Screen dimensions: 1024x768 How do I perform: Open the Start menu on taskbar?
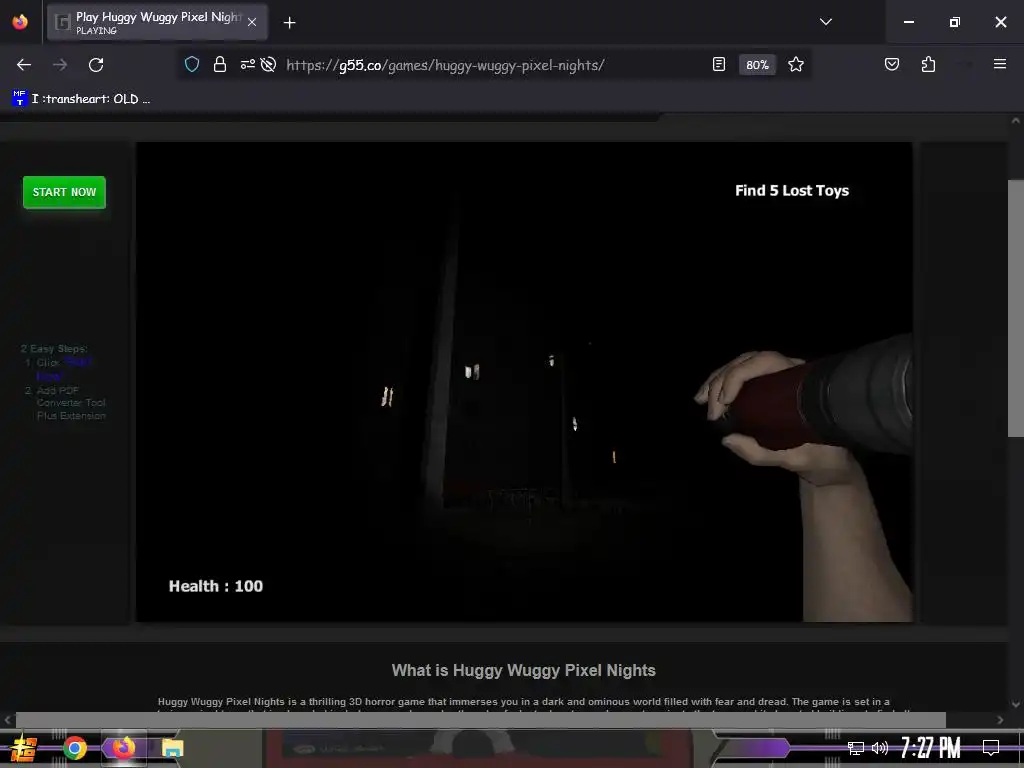tap(23, 748)
